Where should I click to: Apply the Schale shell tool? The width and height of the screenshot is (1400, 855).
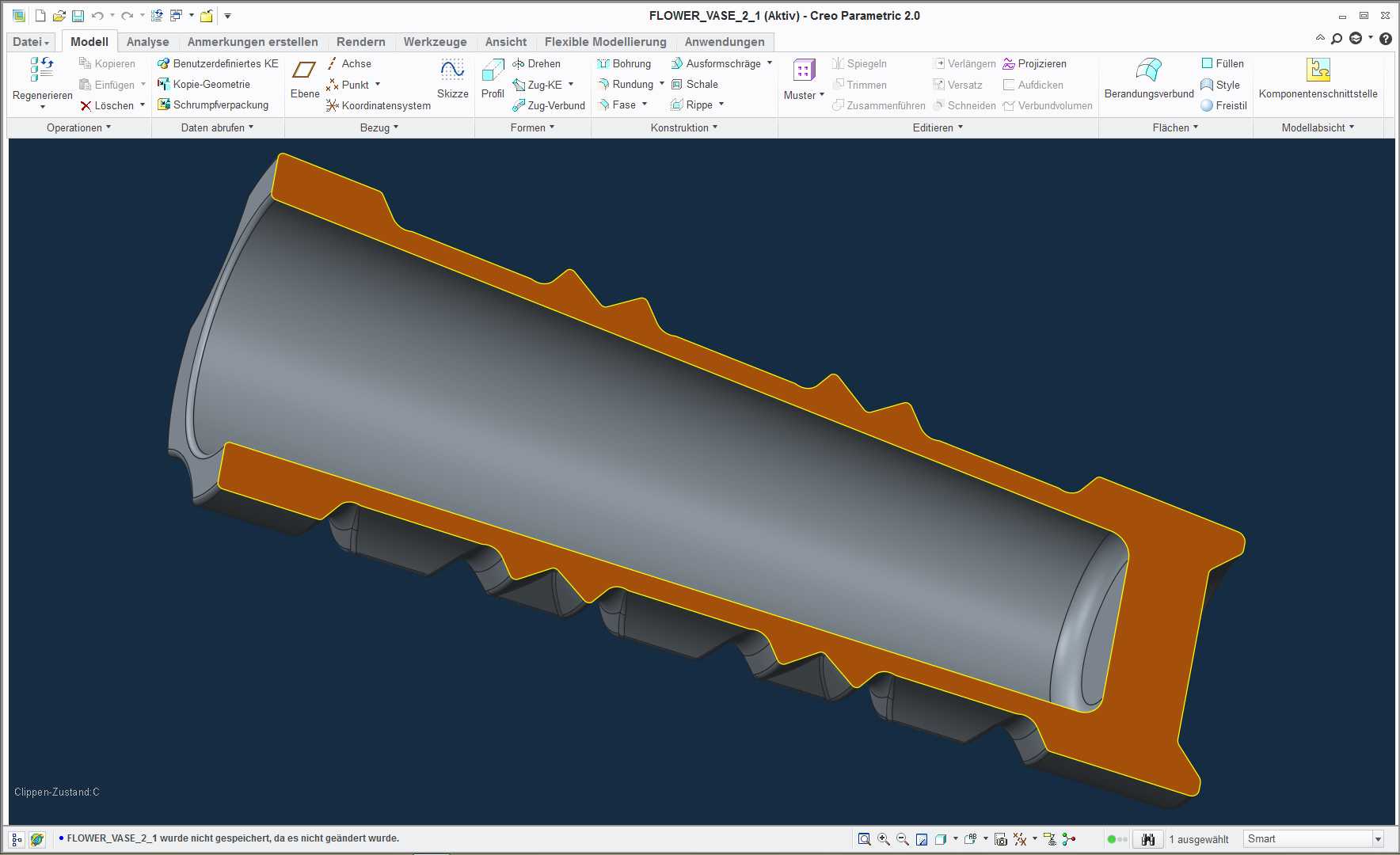pos(694,84)
